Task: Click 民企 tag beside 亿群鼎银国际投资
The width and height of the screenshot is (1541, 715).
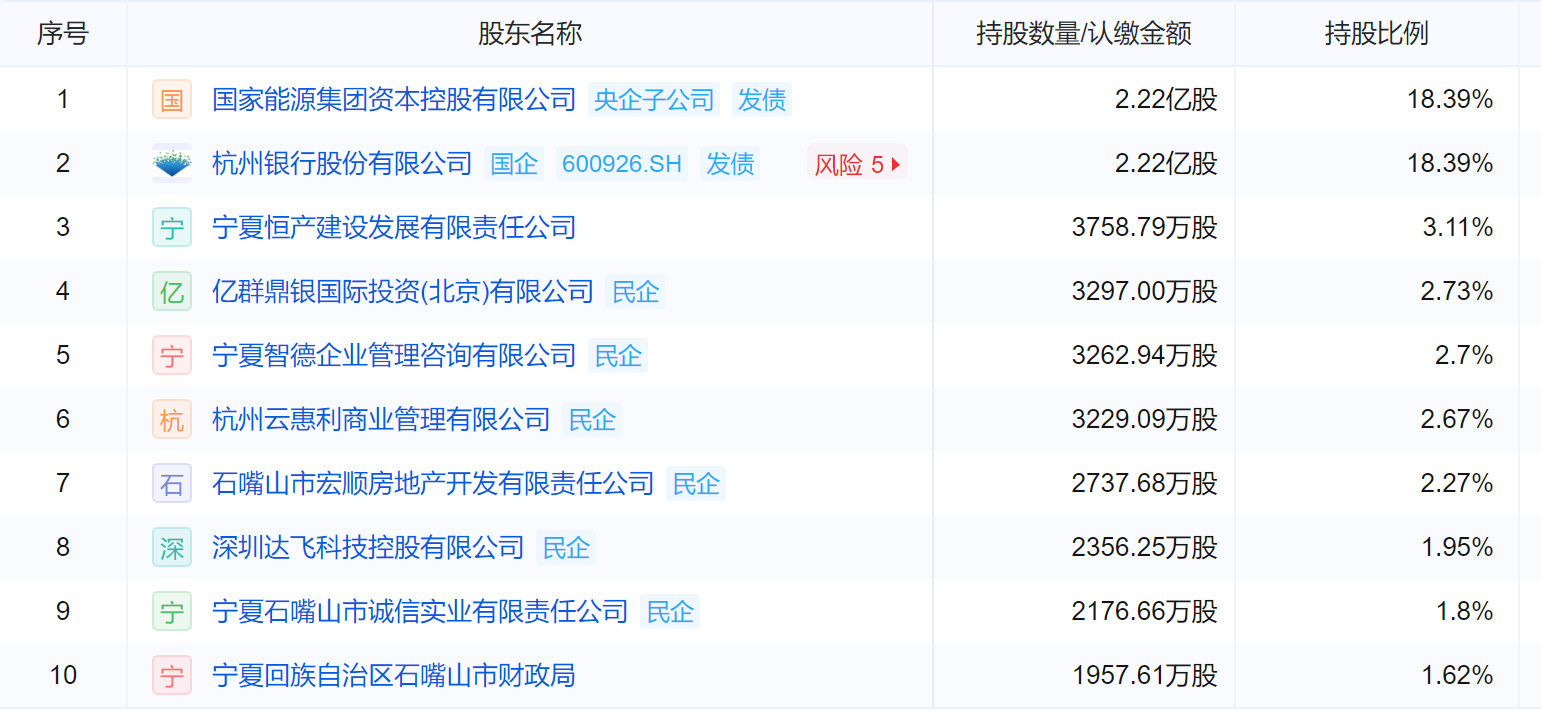Action: (x=635, y=291)
